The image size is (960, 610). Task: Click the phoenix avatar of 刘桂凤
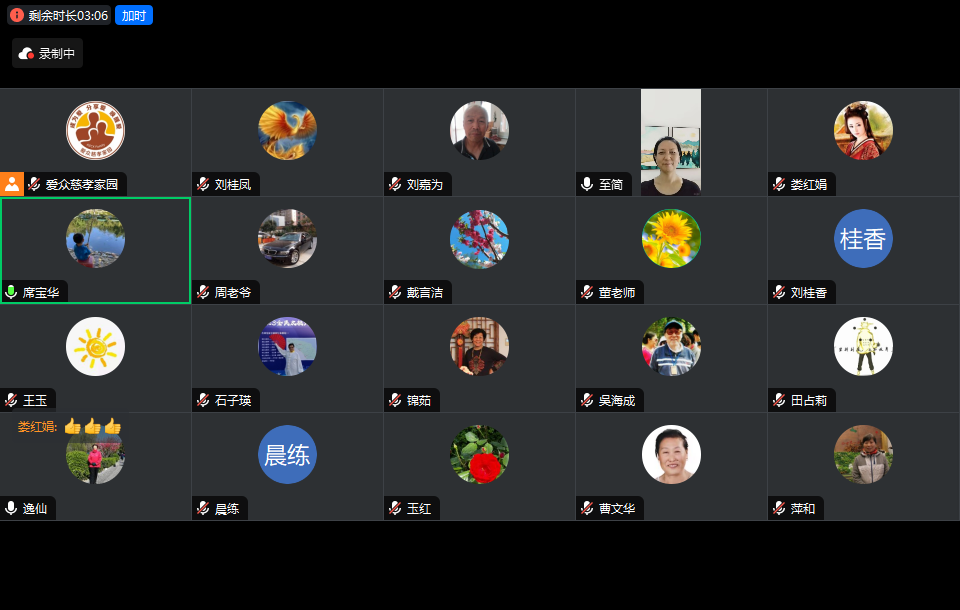pyautogui.click(x=287, y=130)
